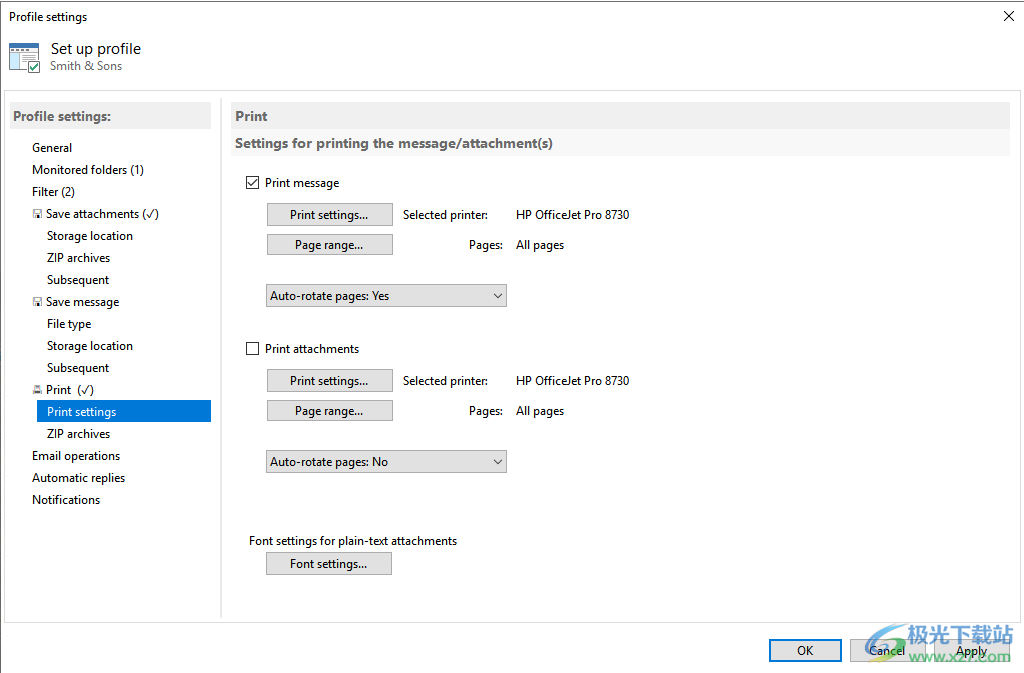Open the Notifications settings page
The image size is (1024, 673).
[x=66, y=500]
